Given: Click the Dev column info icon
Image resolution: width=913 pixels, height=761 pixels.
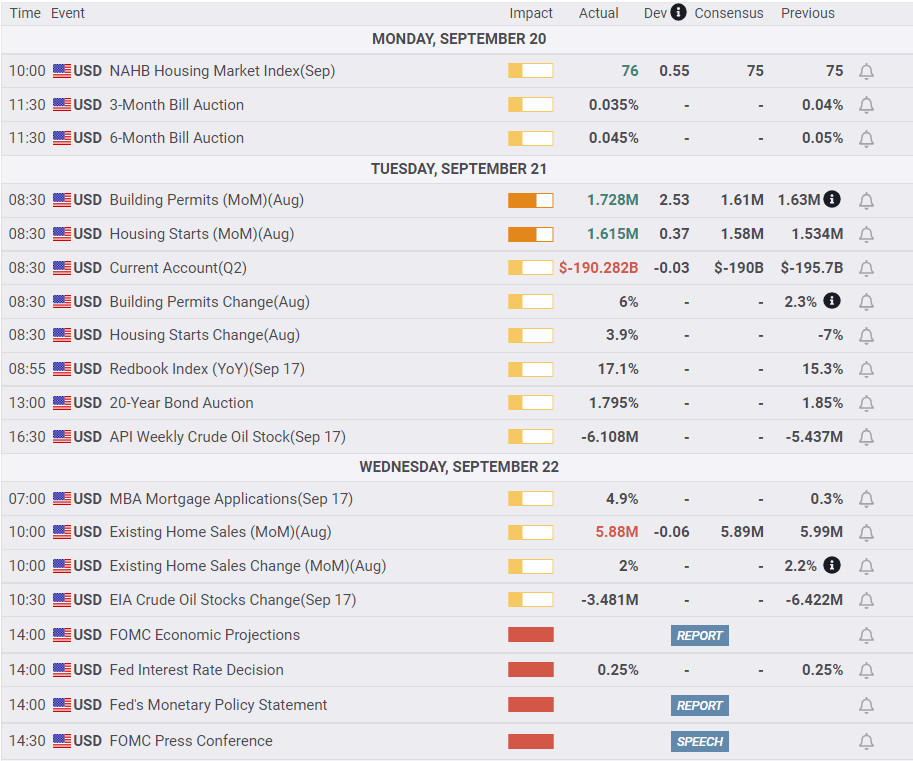Looking at the screenshot, I should click(x=679, y=12).
